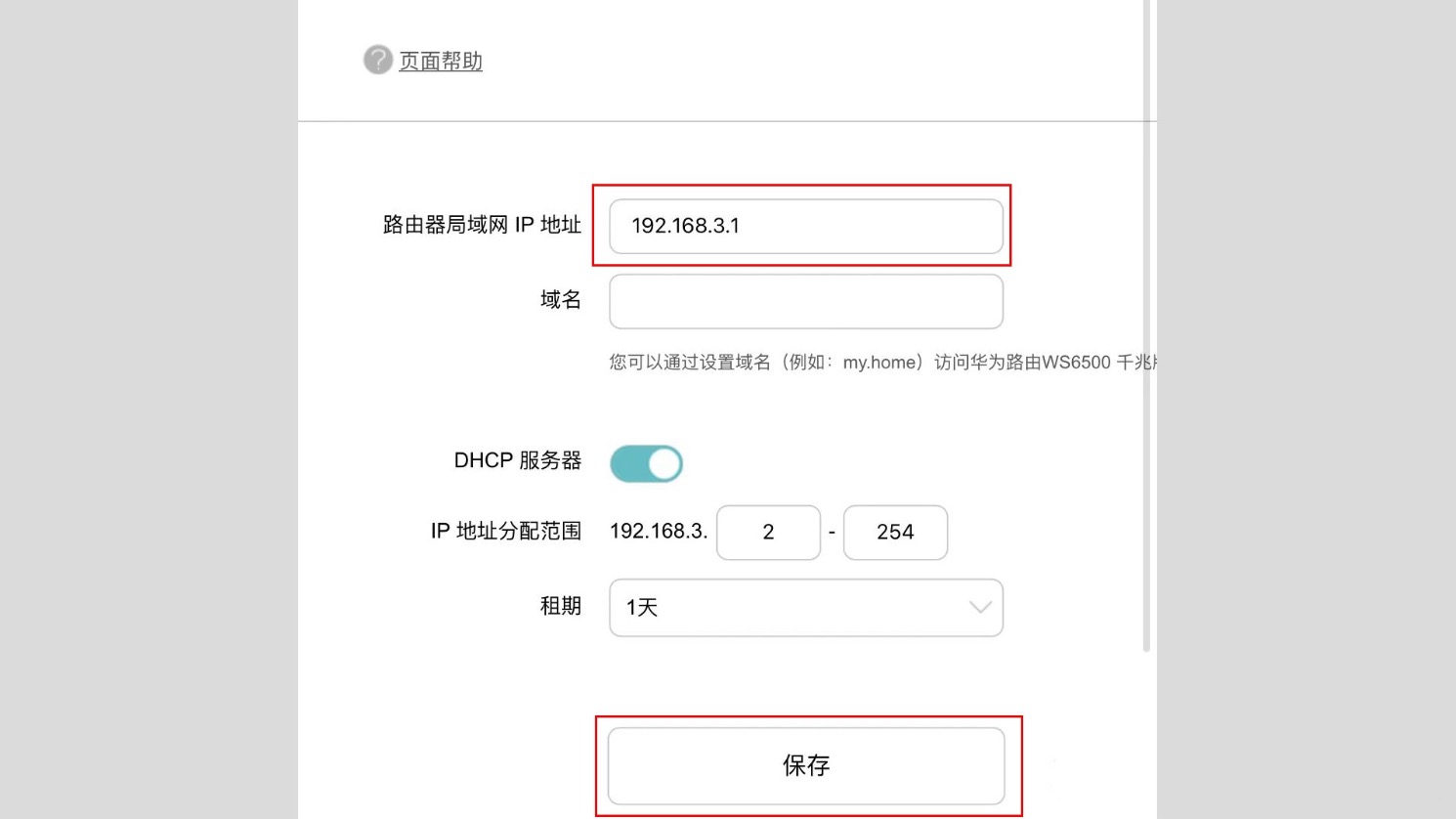Click the DHCP 服务器 label text
This screenshot has width=1456, height=819.
[x=517, y=460]
